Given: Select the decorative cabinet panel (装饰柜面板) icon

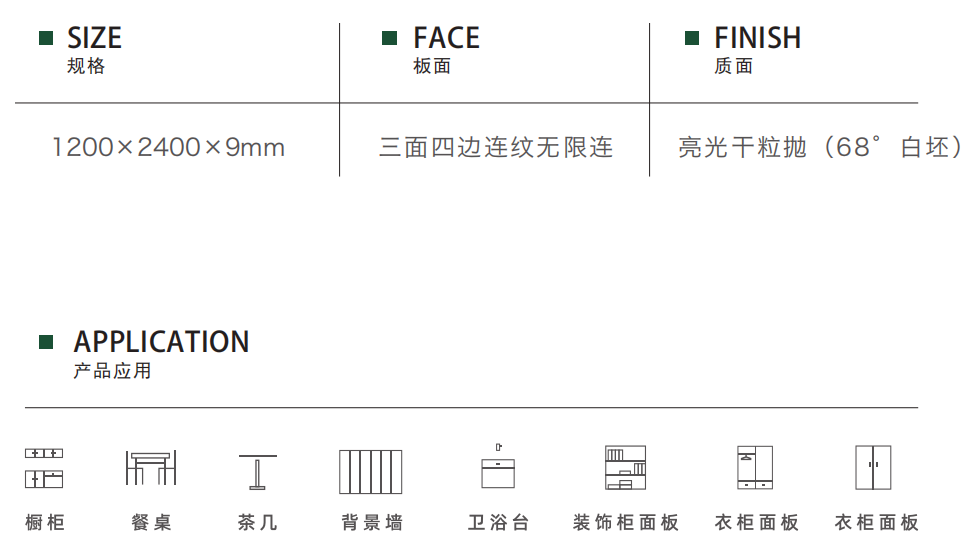Looking at the screenshot, I should pyautogui.click(x=626, y=467).
